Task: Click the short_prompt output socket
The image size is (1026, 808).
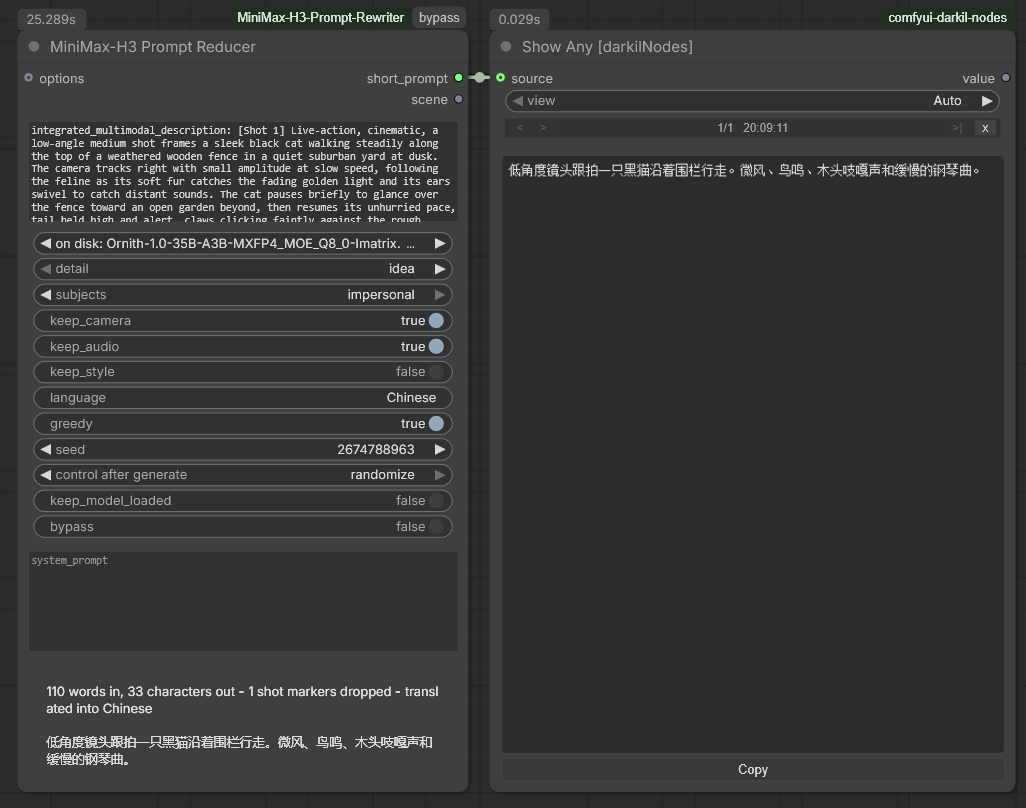Action: click(459, 78)
